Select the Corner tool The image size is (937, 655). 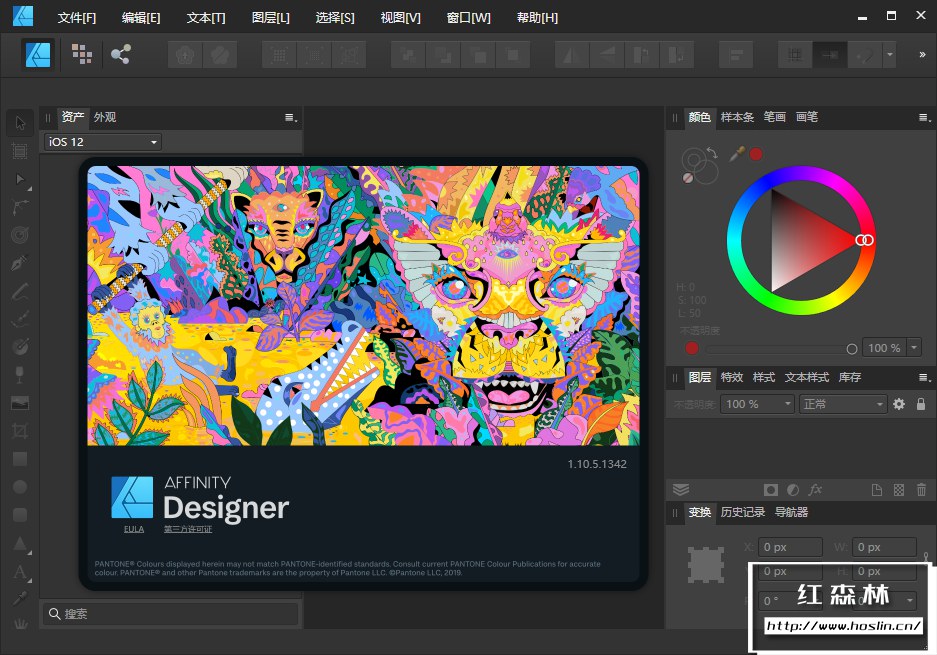(x=20, y=207)
